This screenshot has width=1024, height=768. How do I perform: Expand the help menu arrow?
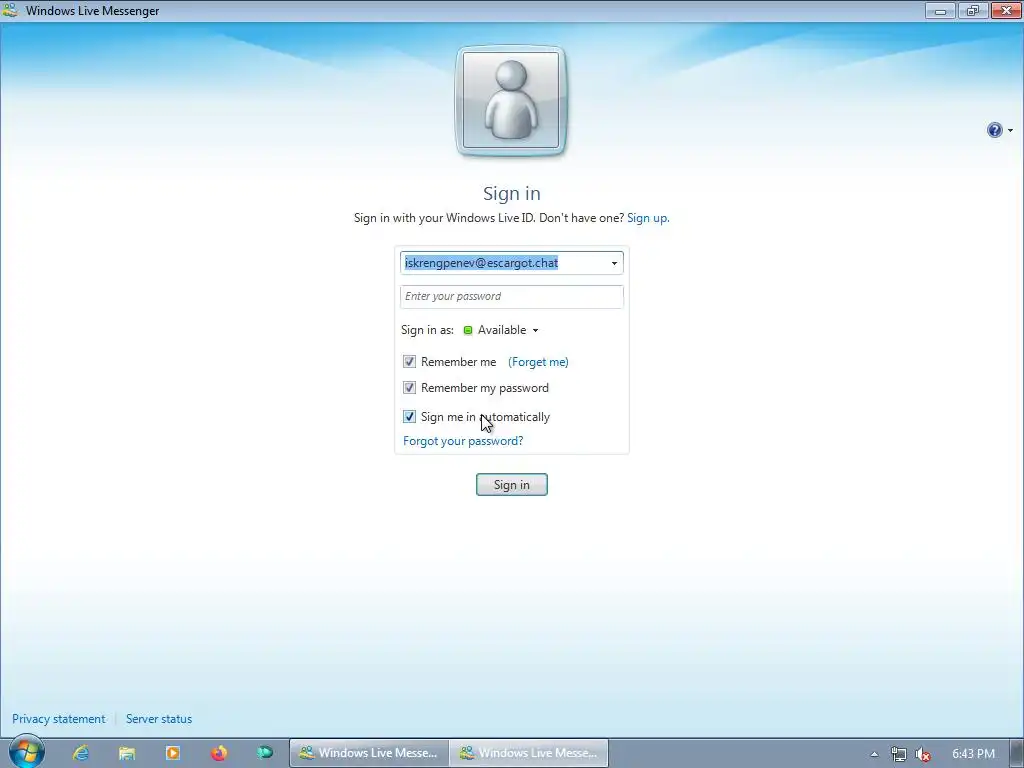[1010, 131]
